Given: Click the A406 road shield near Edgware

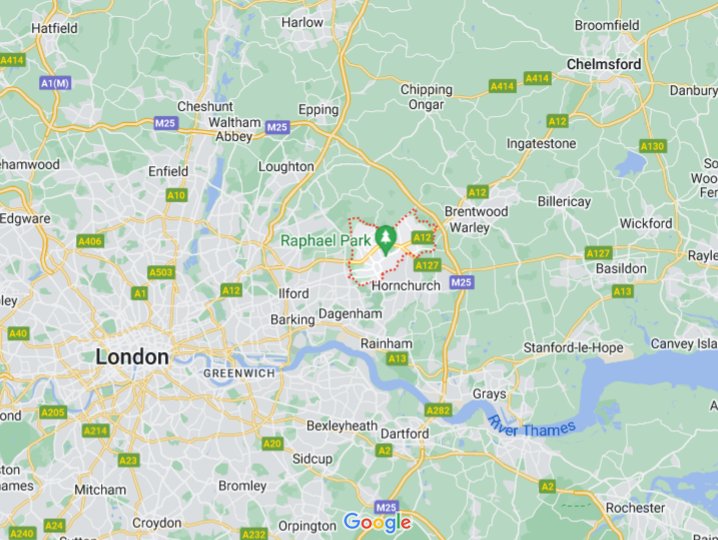Looking at the screenshot, I should click(x=90, y=241).
